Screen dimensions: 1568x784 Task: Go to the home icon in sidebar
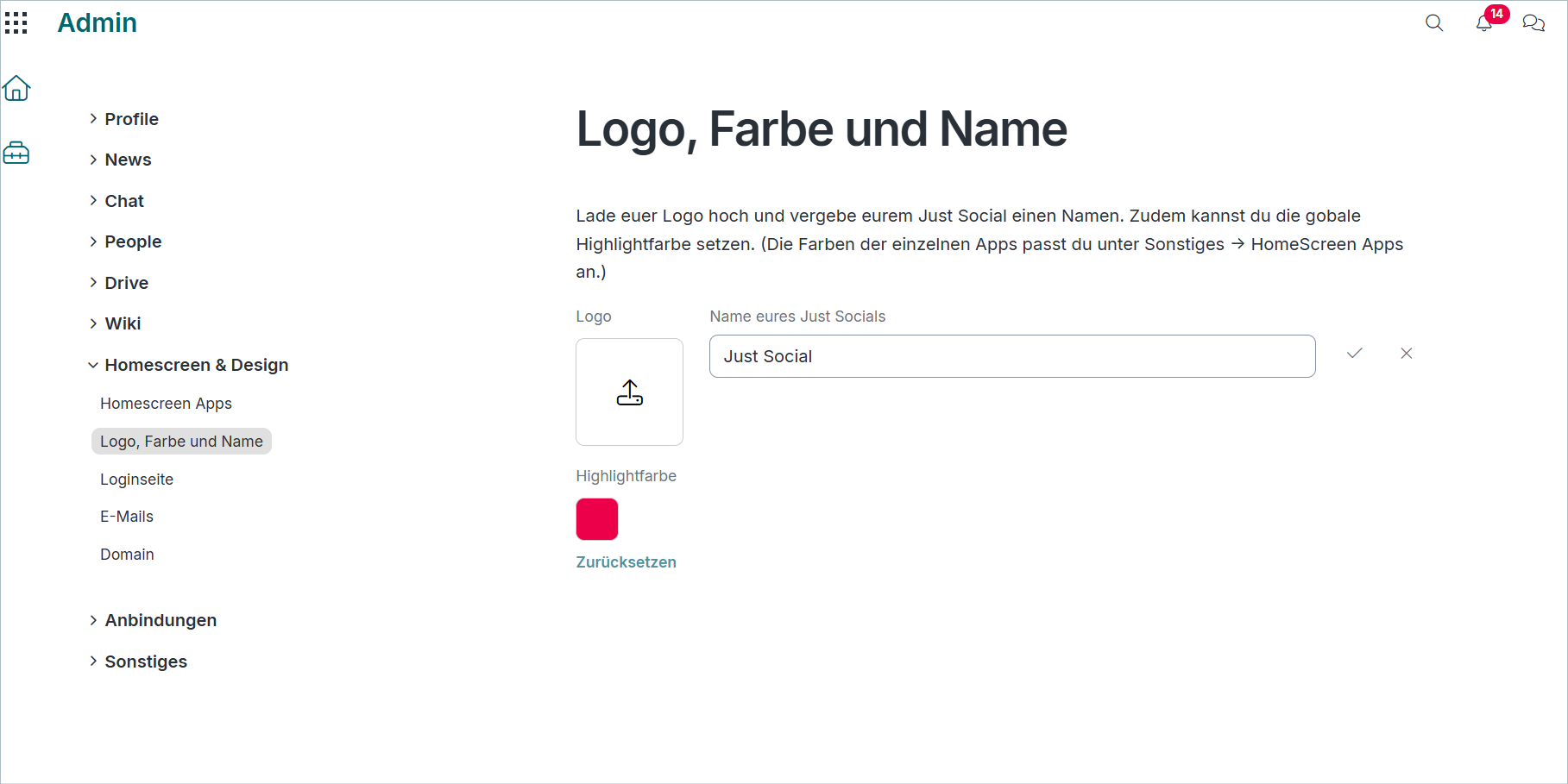coord(16,88)
